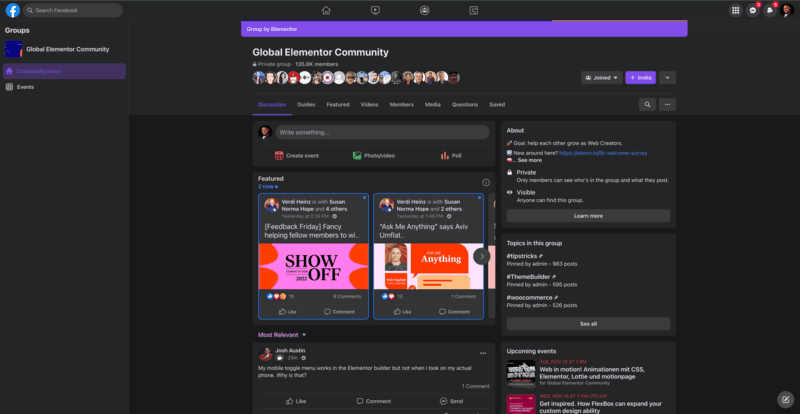Image resolution: width=800 pixels, height=414 pixels.
Task: Like the Ask Me Anything featured post
Action: (x=403, y=311)
